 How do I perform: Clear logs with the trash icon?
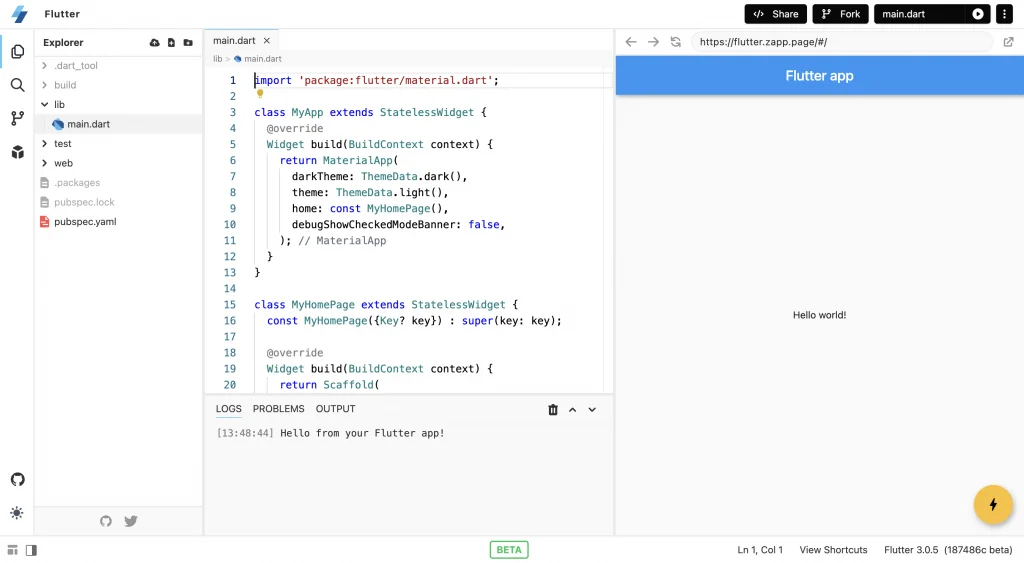click(553, 409)
